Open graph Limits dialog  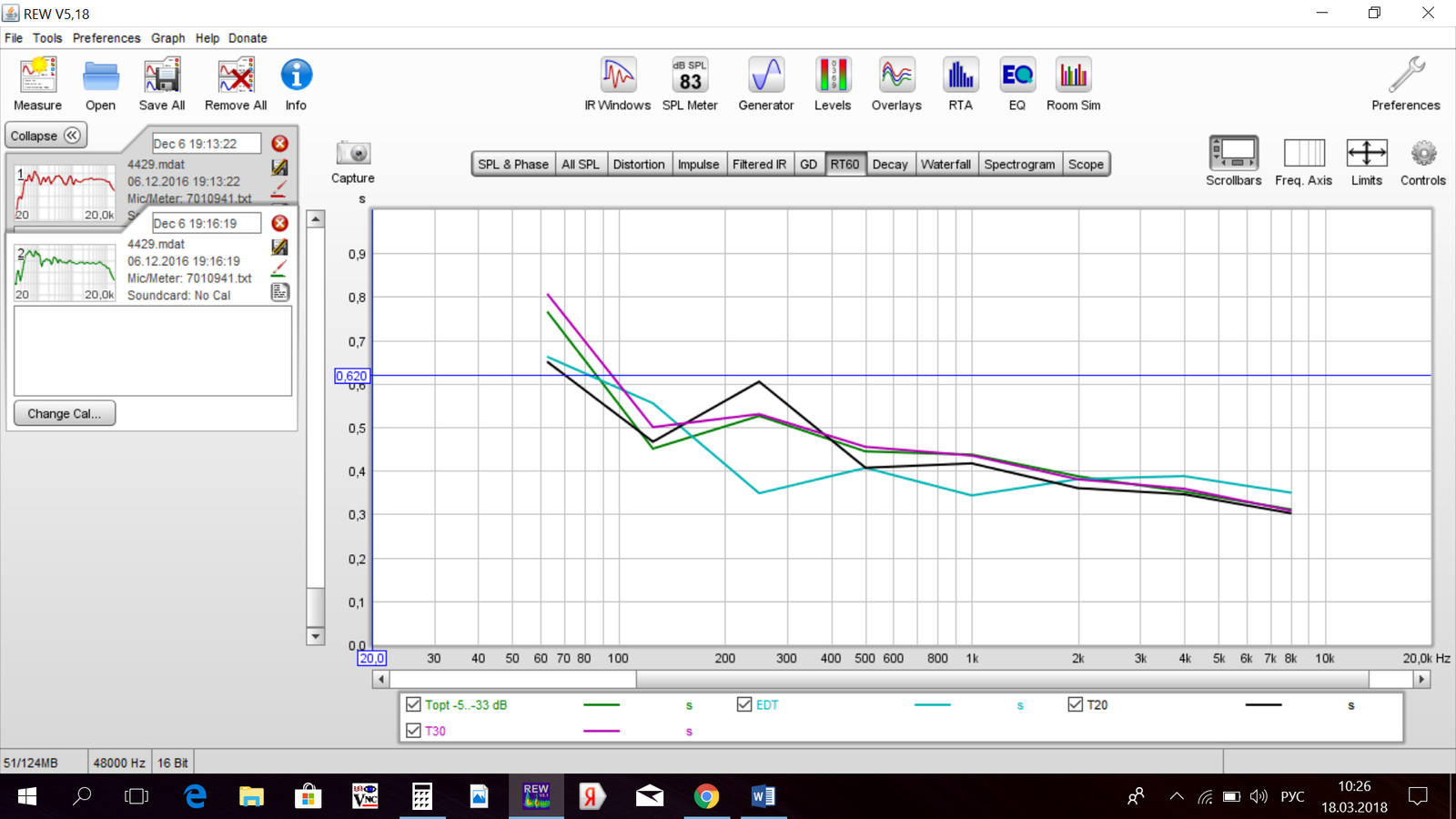1366,161
